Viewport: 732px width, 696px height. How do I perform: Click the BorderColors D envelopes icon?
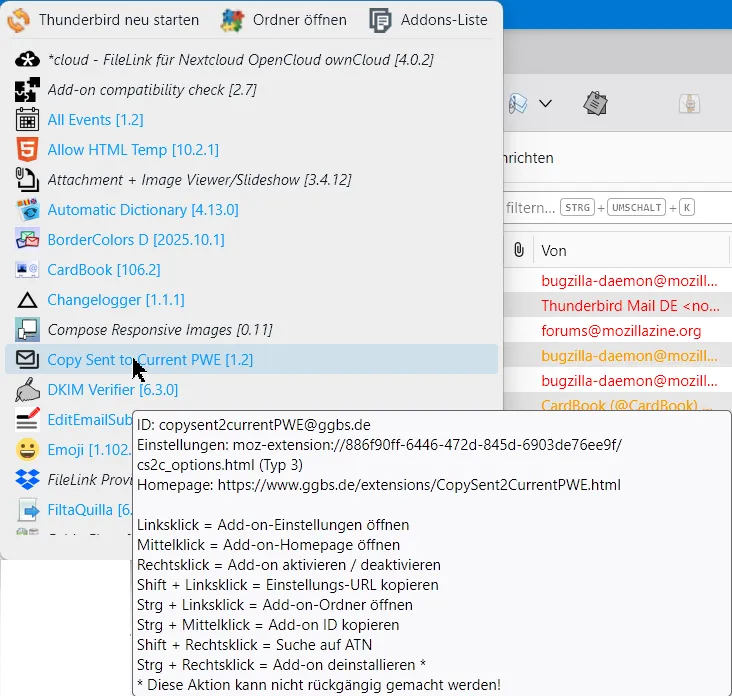click(x=27, y=239)
